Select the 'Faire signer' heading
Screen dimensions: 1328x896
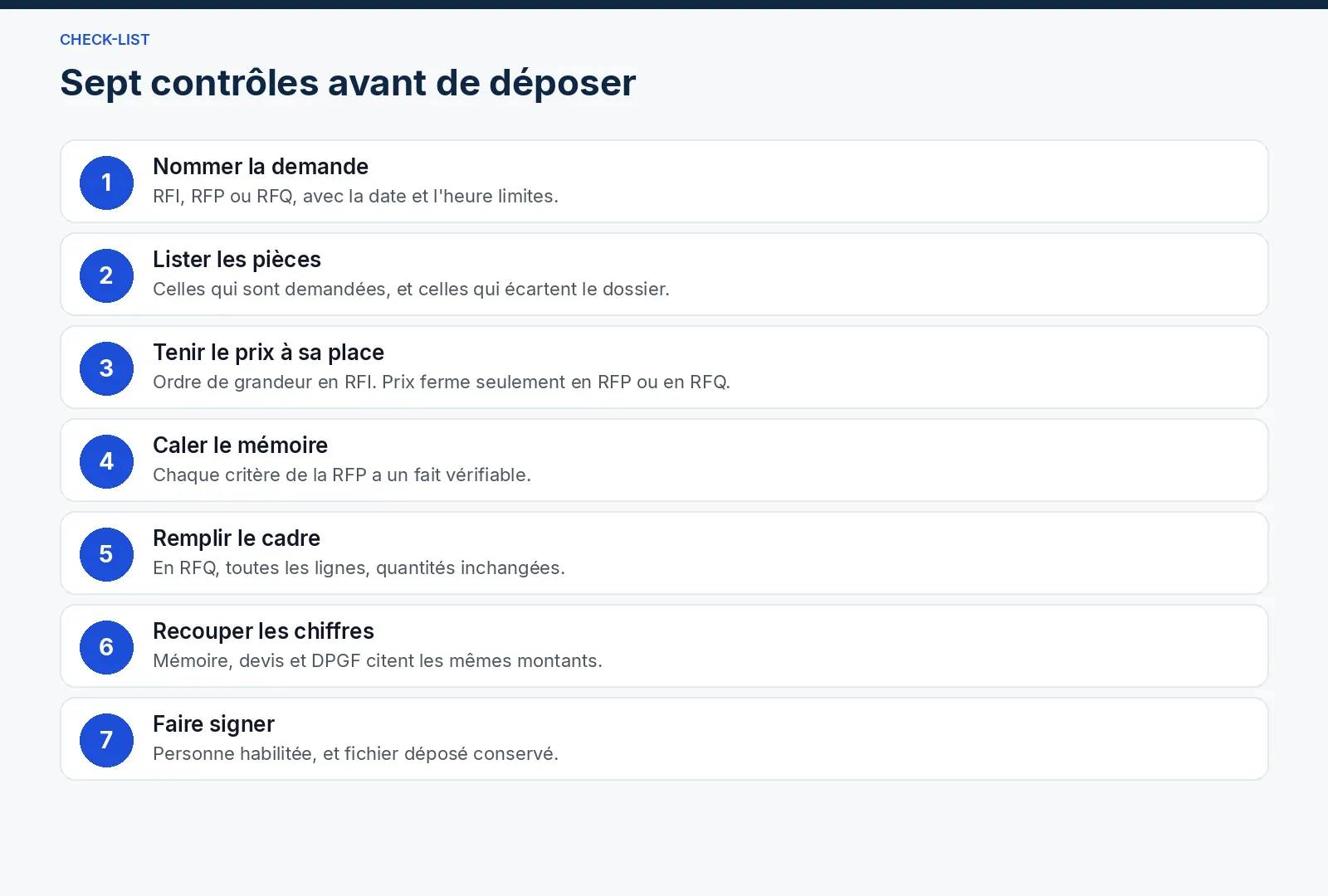pos(213,724)
